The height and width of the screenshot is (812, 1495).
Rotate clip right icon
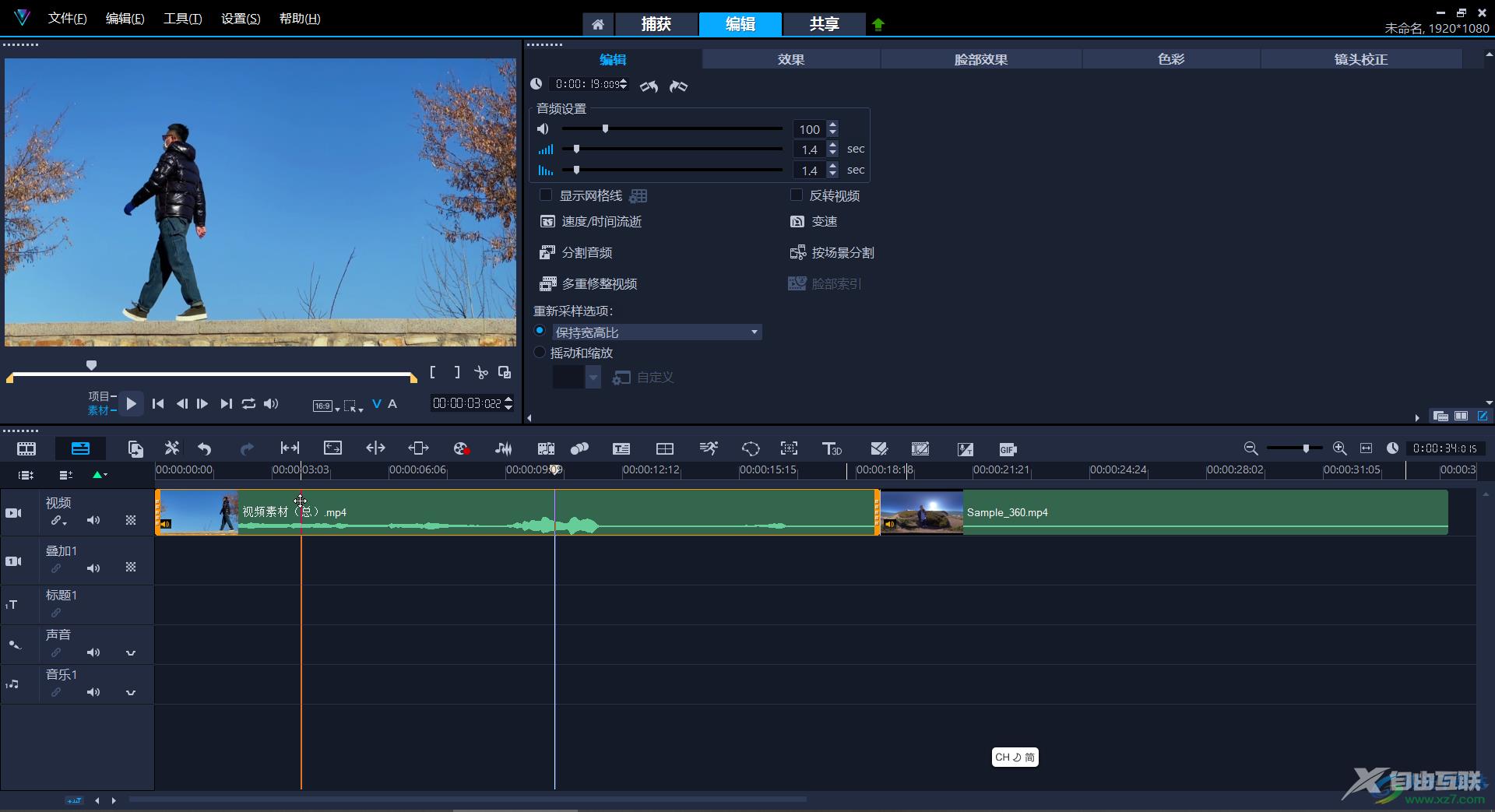(678, 86)
